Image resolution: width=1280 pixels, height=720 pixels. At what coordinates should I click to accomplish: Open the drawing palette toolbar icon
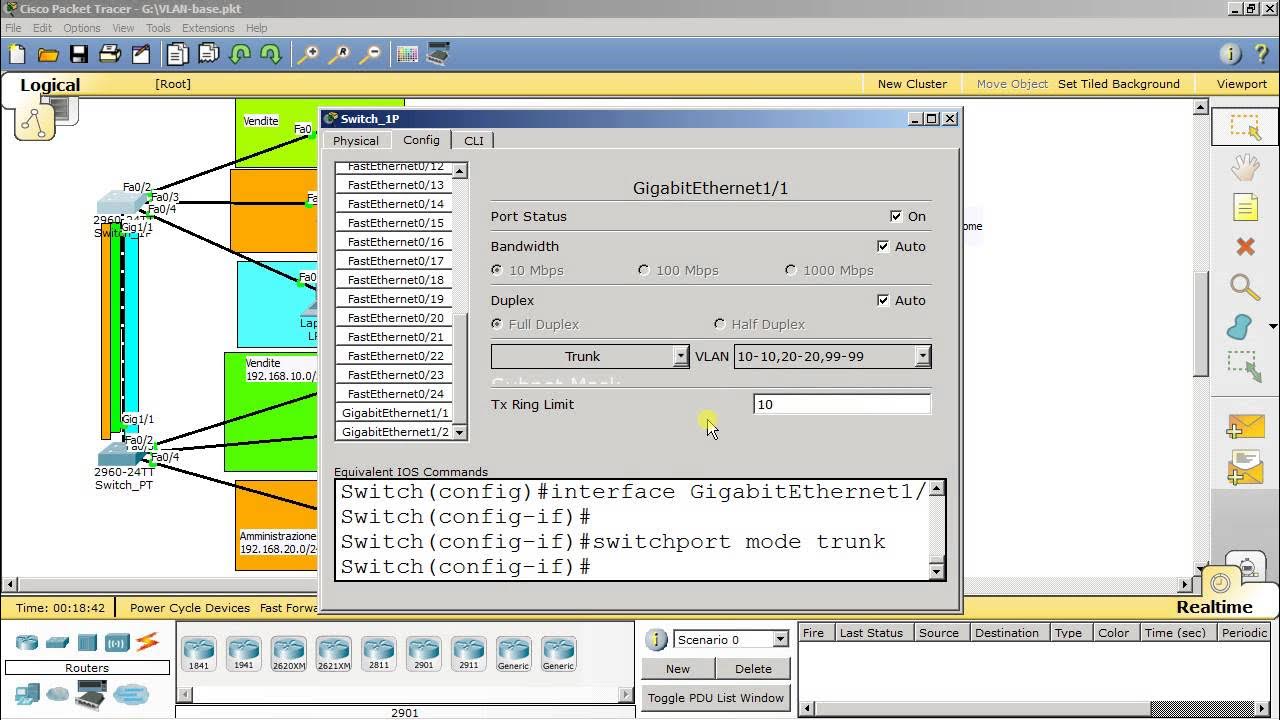point(407,54)
